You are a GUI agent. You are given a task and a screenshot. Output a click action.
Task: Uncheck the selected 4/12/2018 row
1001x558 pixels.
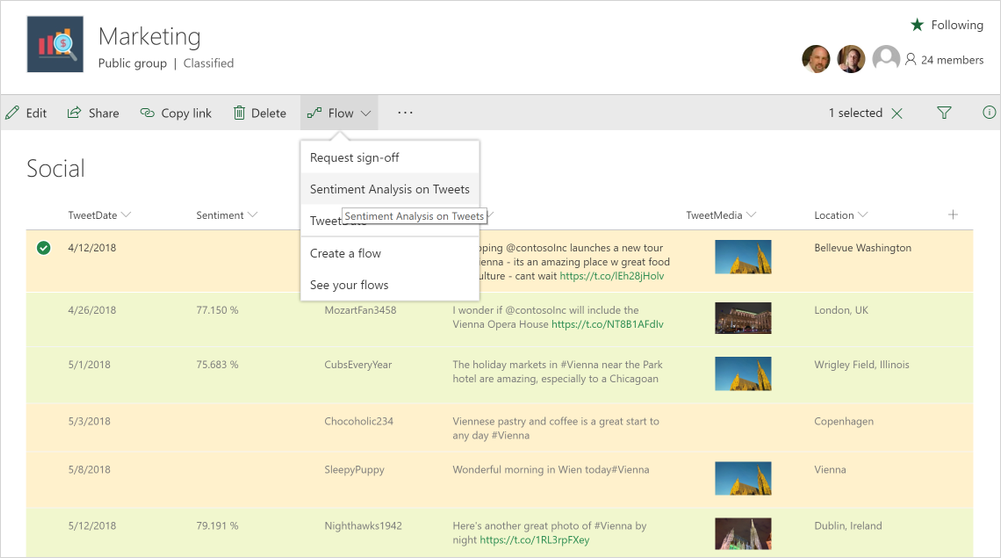pyautogui.click(x=43, y=248)
